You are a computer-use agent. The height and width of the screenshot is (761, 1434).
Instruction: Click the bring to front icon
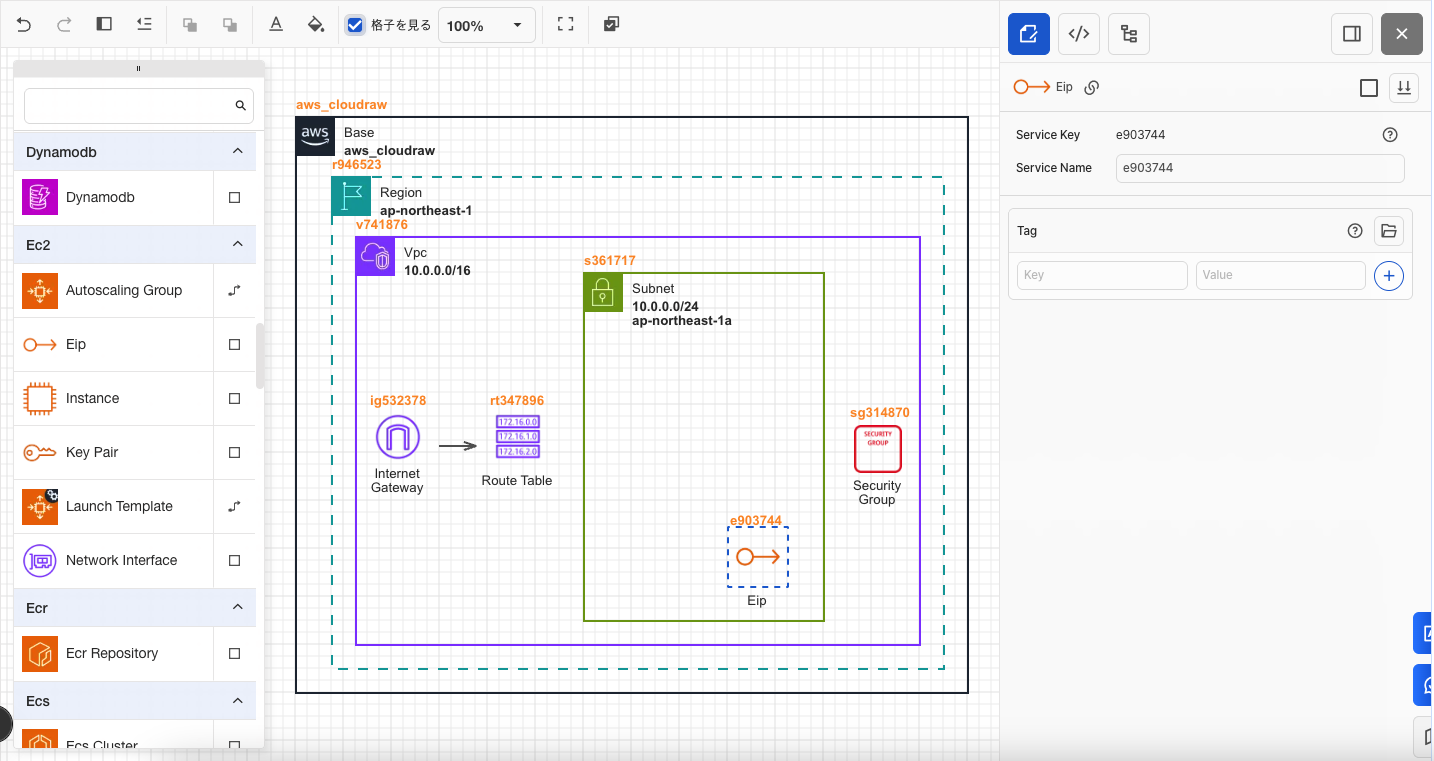[x=189, y=25]
